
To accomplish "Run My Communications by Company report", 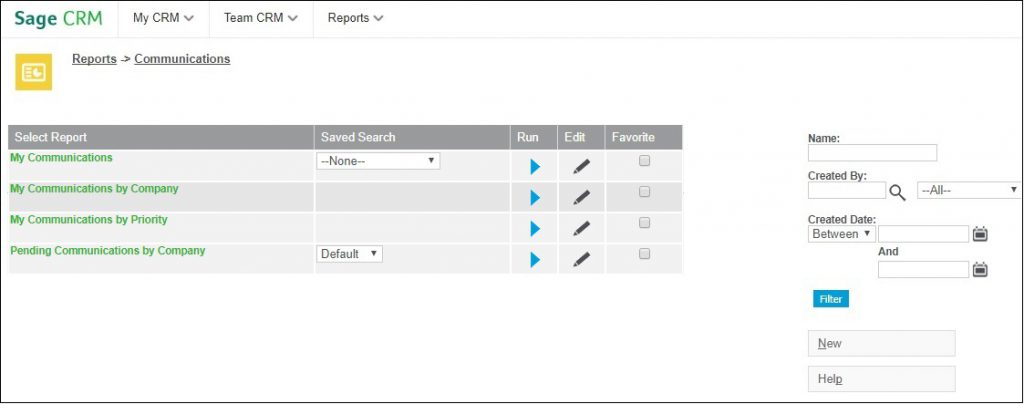I will pyautogui.click(x=535, y=197).
